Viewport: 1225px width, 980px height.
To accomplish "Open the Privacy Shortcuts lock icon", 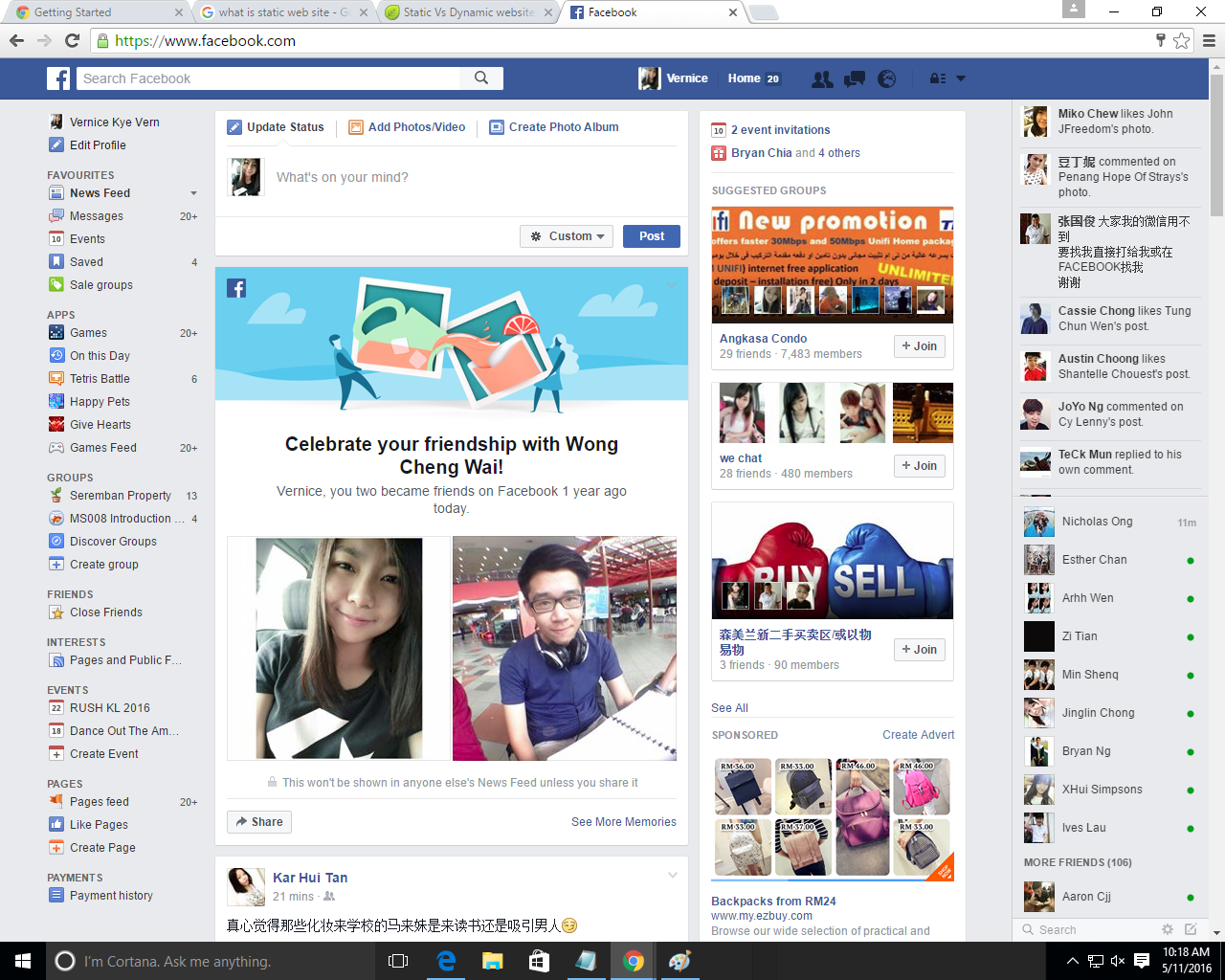I will pos(938,79).
